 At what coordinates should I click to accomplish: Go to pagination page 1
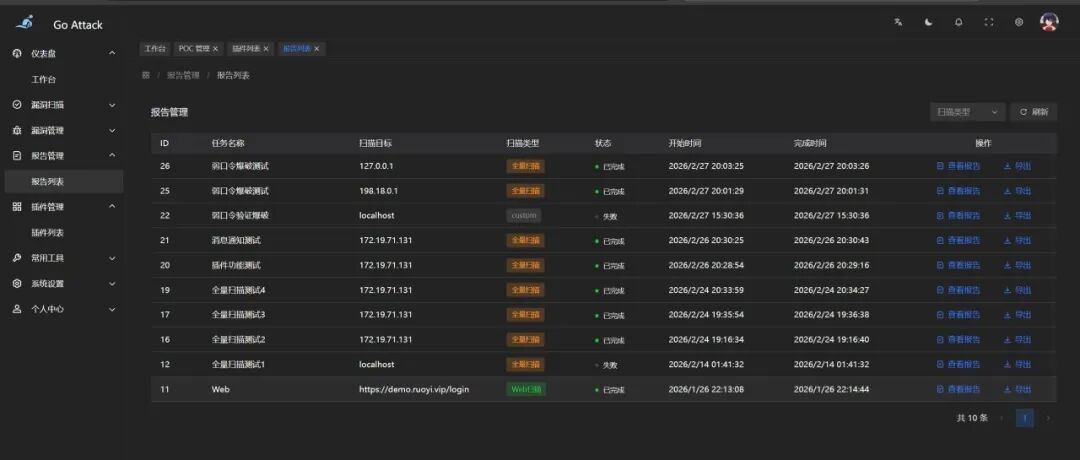coord(1025,418)
